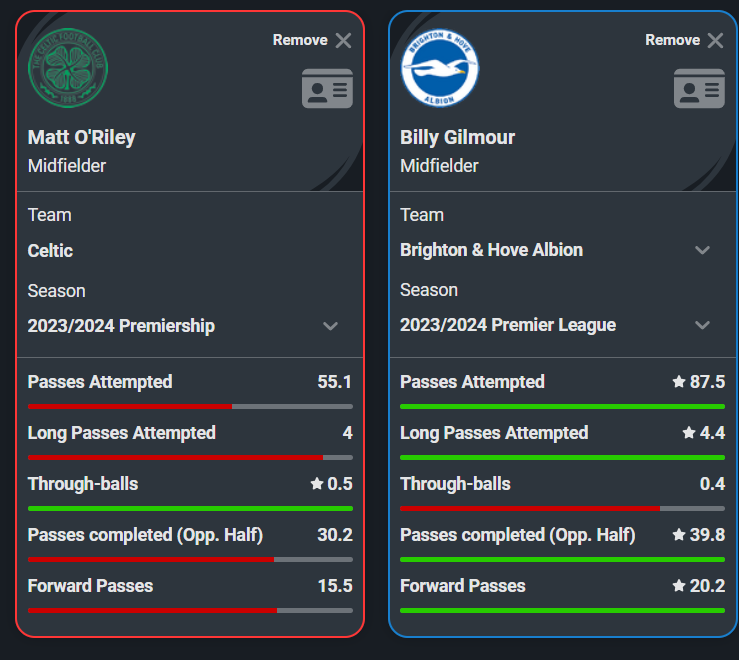The width and height of the screenshot is (739, 660).
Task: Click X icon on Matt O'Riley card
Action: (343, 41)
